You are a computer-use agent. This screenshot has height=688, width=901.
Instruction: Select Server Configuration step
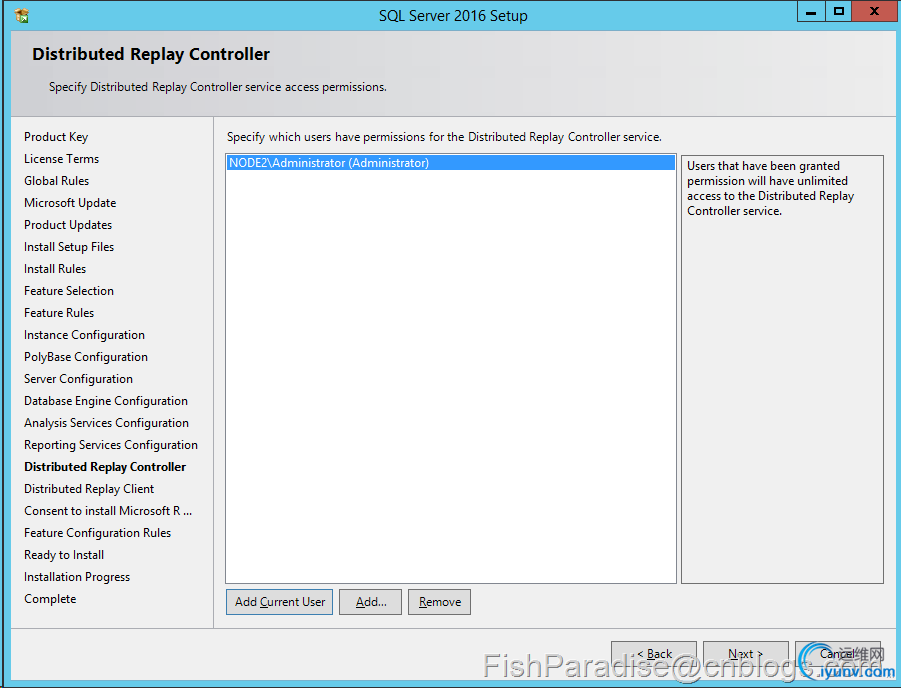(x=78, y=379)
